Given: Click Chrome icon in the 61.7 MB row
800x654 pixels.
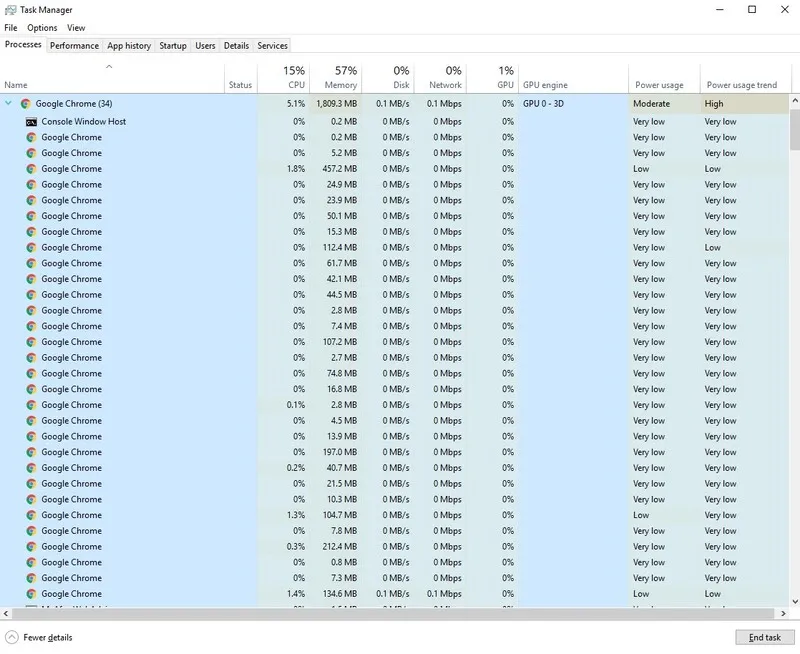Looking at the screenshot, I should pyautogui.click(x=31, y=263).
